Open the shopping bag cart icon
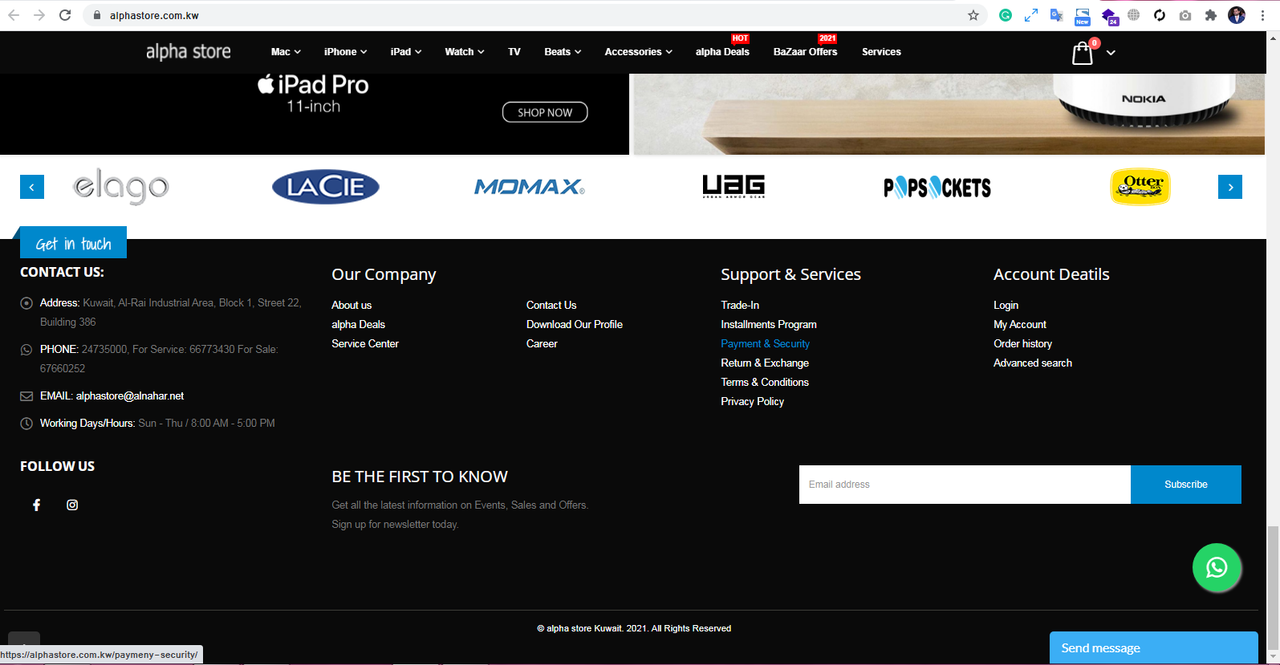 tap(1083, 53)
